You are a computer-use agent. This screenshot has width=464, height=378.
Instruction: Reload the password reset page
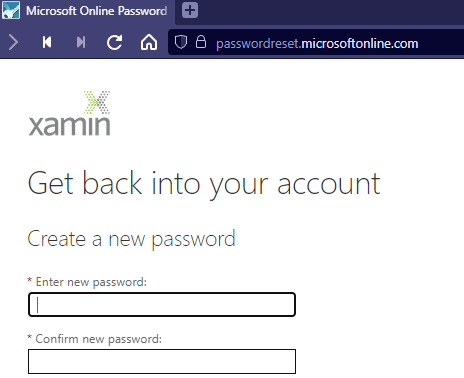click(x=114, y=42)
